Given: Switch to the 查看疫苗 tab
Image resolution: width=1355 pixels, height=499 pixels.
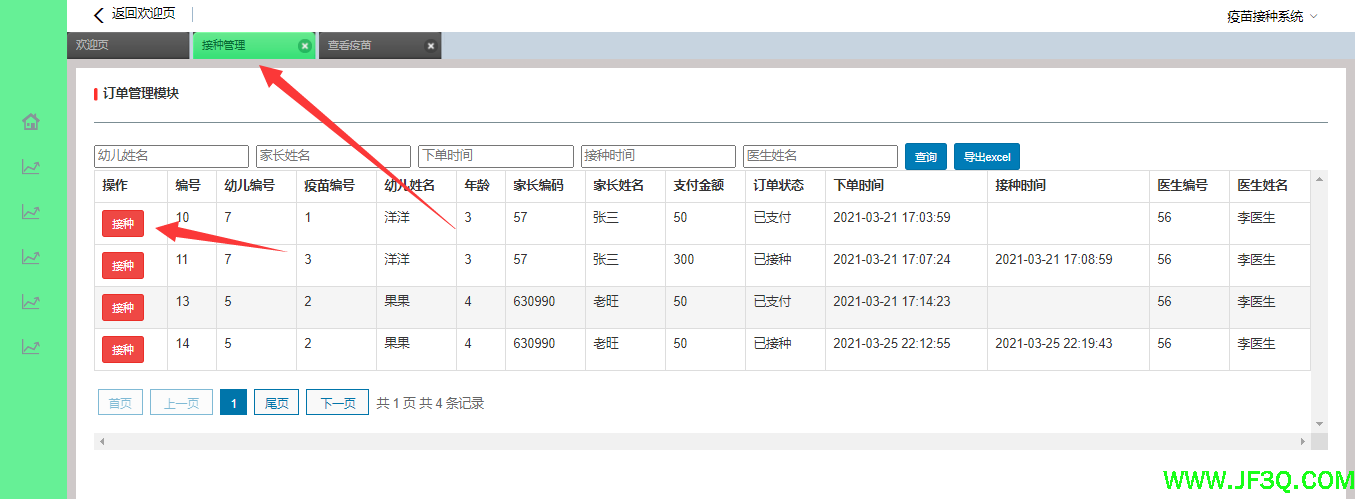Looking at the screenshot, I should (370, 46).
